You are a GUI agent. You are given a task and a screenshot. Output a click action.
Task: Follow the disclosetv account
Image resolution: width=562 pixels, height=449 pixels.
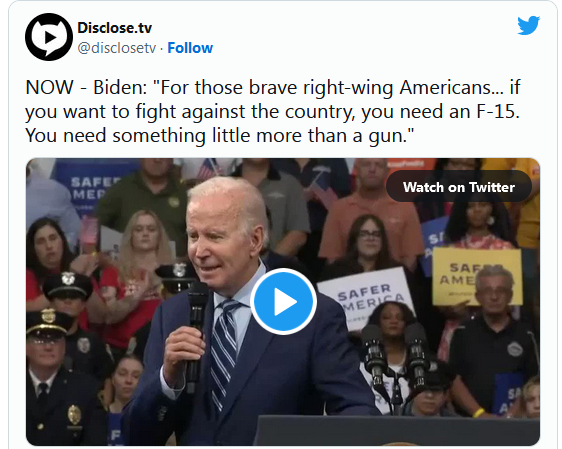[190, 48]
